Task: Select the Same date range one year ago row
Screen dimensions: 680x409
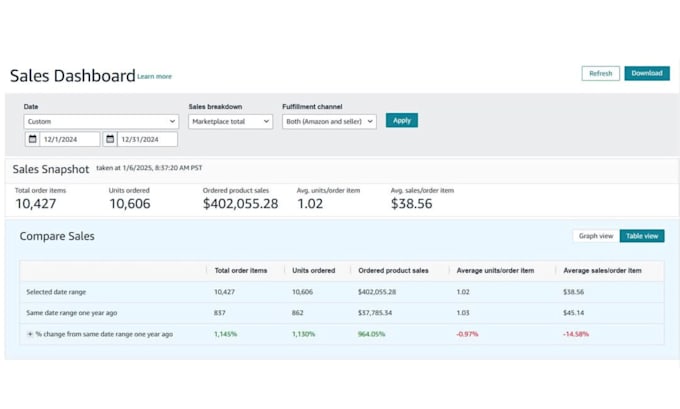Action: point(71,313)
